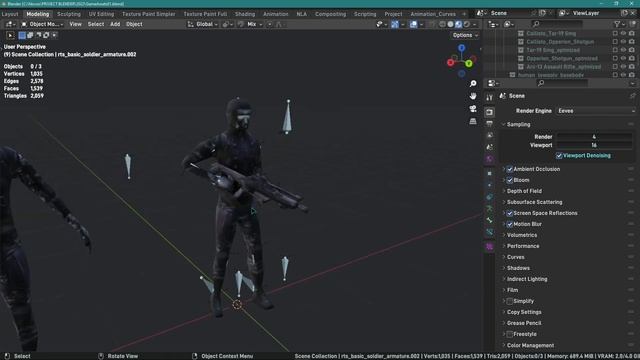Expand the Shadows panel
640x360 pixels.
[518, 268]
